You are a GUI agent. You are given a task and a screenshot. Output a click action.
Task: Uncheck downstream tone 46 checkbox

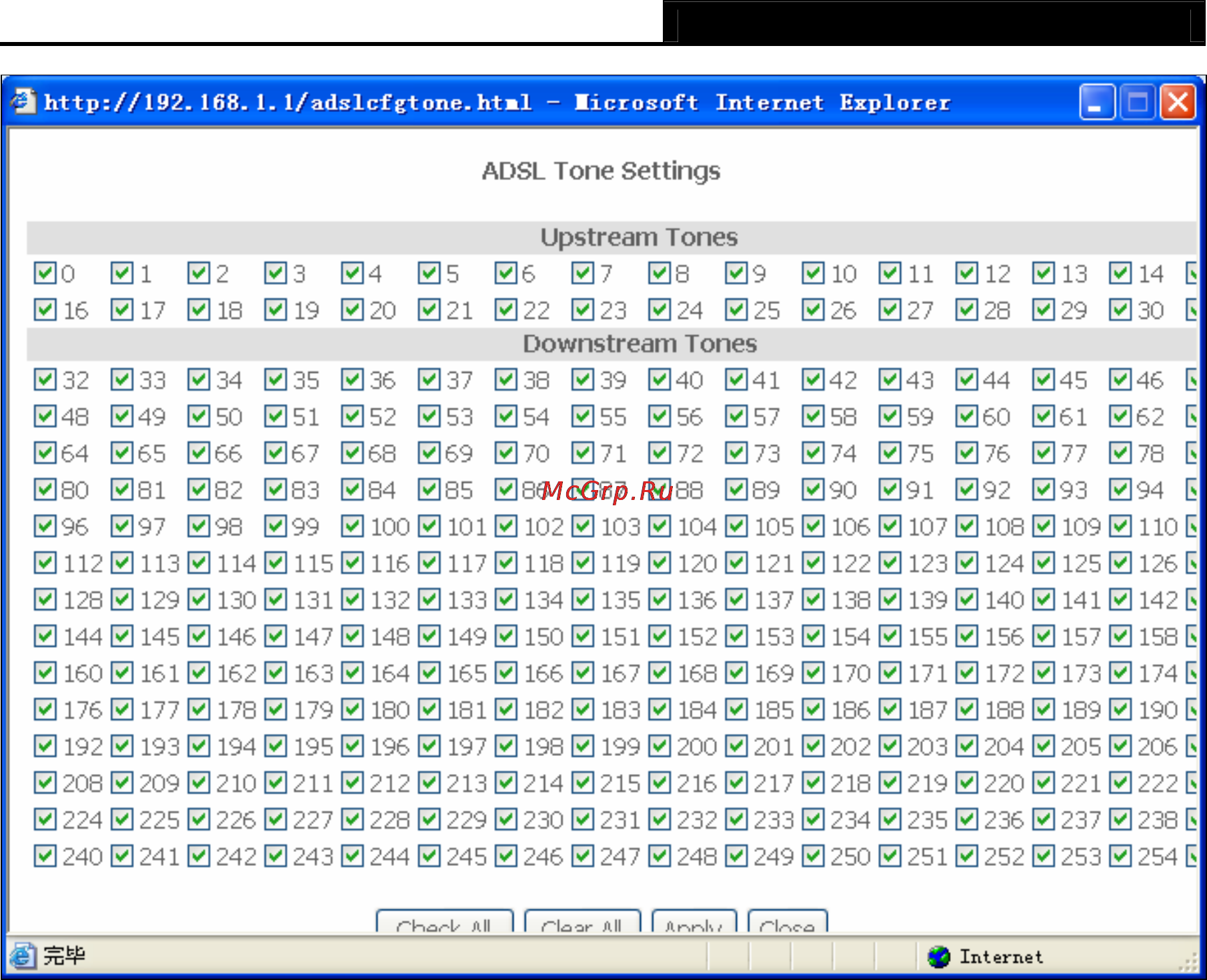1120,379
